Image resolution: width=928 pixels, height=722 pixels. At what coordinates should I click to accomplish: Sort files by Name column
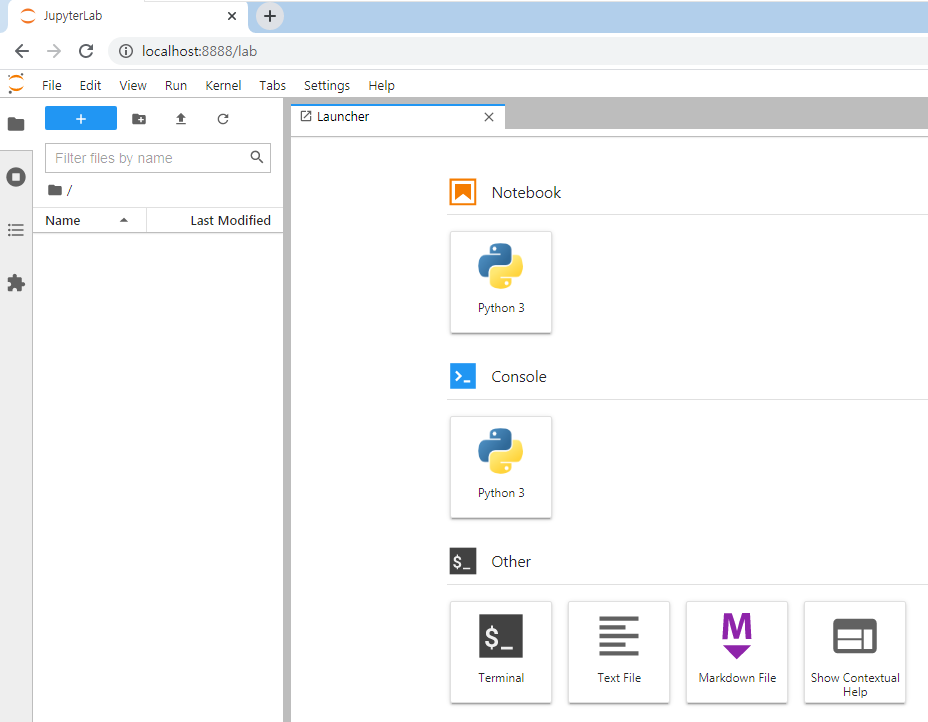pyautogui.click(x=89, y=220)
